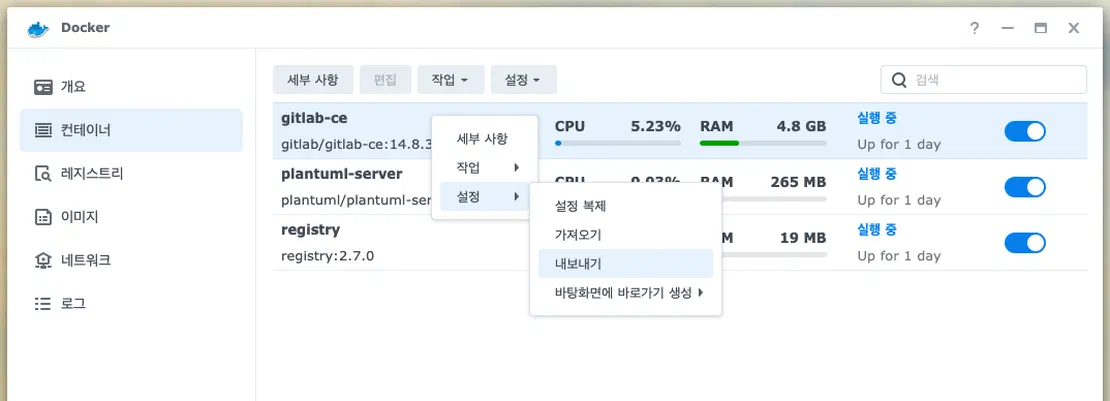Click Up for 1 day under gitlab-ce
The height and width of the screenshot is (401, 1110).
899,145
